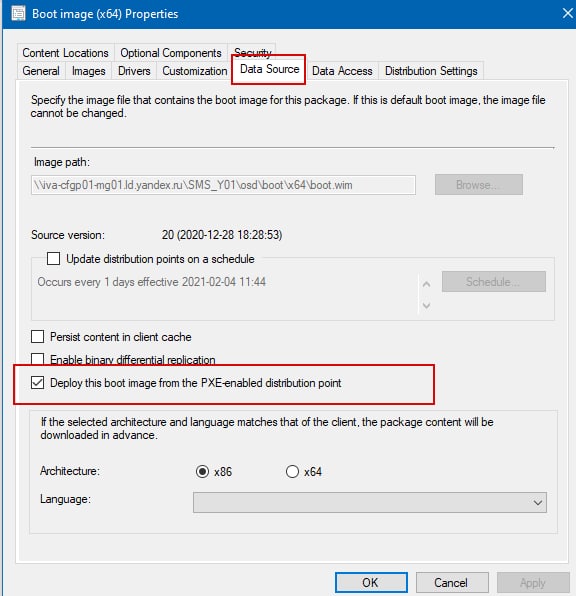This screenshot has height=596, width=576.
Task: Uncheck Deploy this boot image from PXE-enabled distribution point
Action: point(37,383)
